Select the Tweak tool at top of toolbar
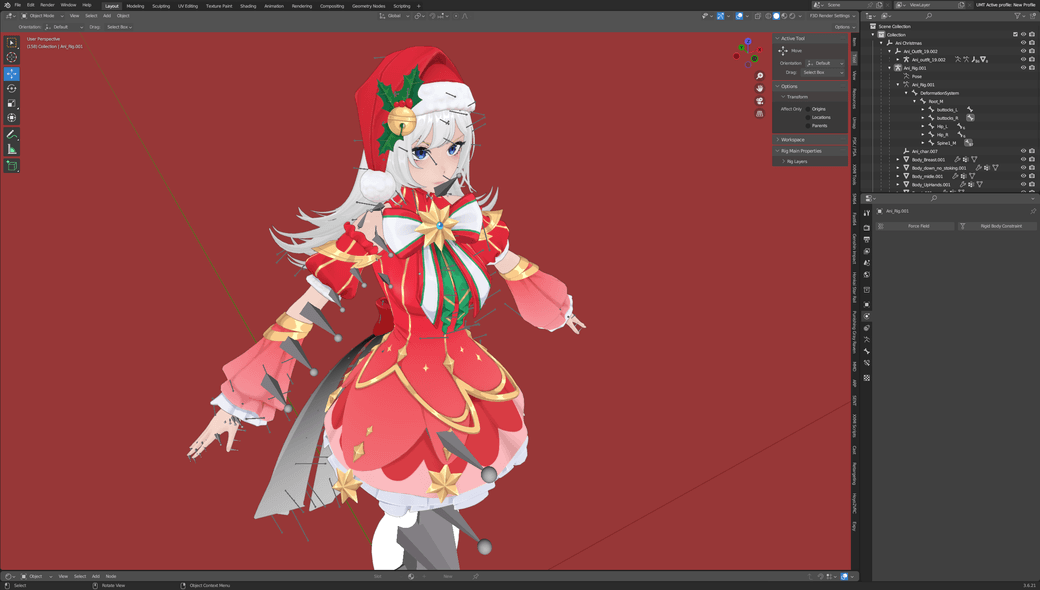Image resolution: width=1040 pixels, height=590 pixels. tap(11, 43)
